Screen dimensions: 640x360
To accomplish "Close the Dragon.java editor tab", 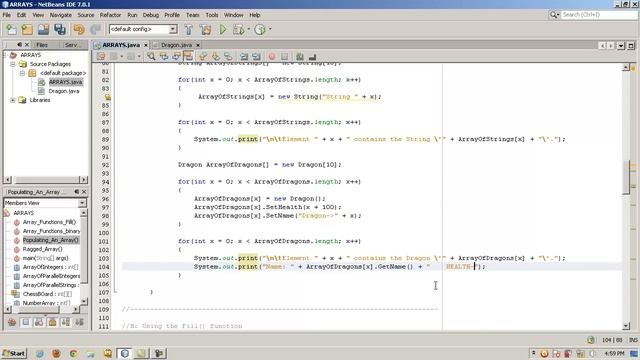I will pyautogui.click(x=198, y=45).
